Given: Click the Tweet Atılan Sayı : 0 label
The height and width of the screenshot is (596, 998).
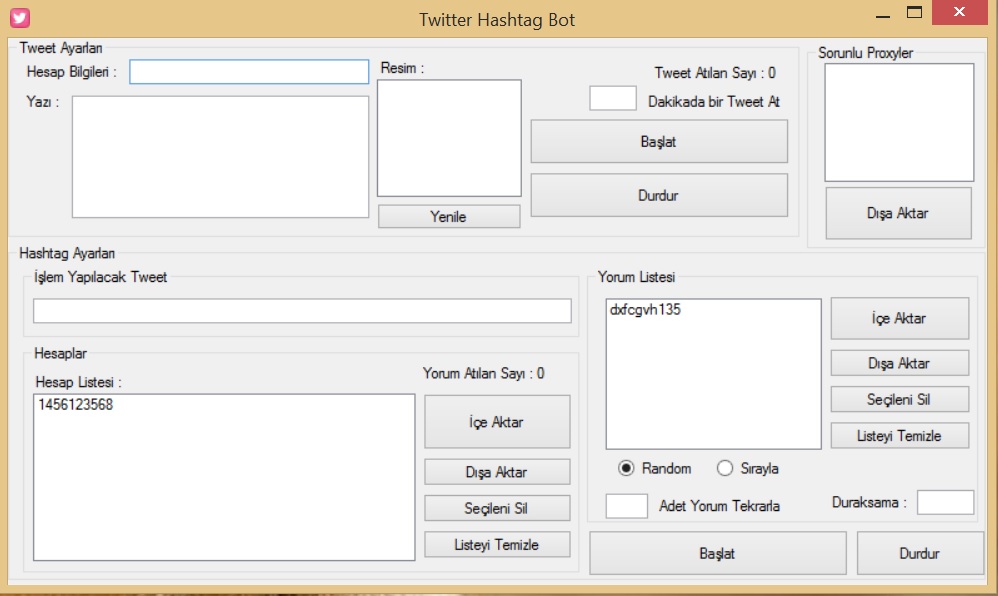Looking at the screenshot, I should click(715, 73).
